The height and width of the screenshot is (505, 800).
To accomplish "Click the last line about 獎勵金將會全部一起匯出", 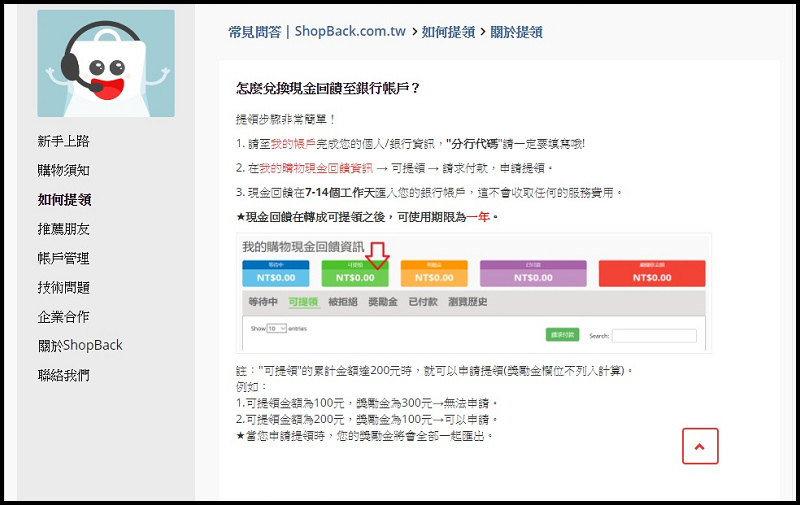I will (364, 436).
